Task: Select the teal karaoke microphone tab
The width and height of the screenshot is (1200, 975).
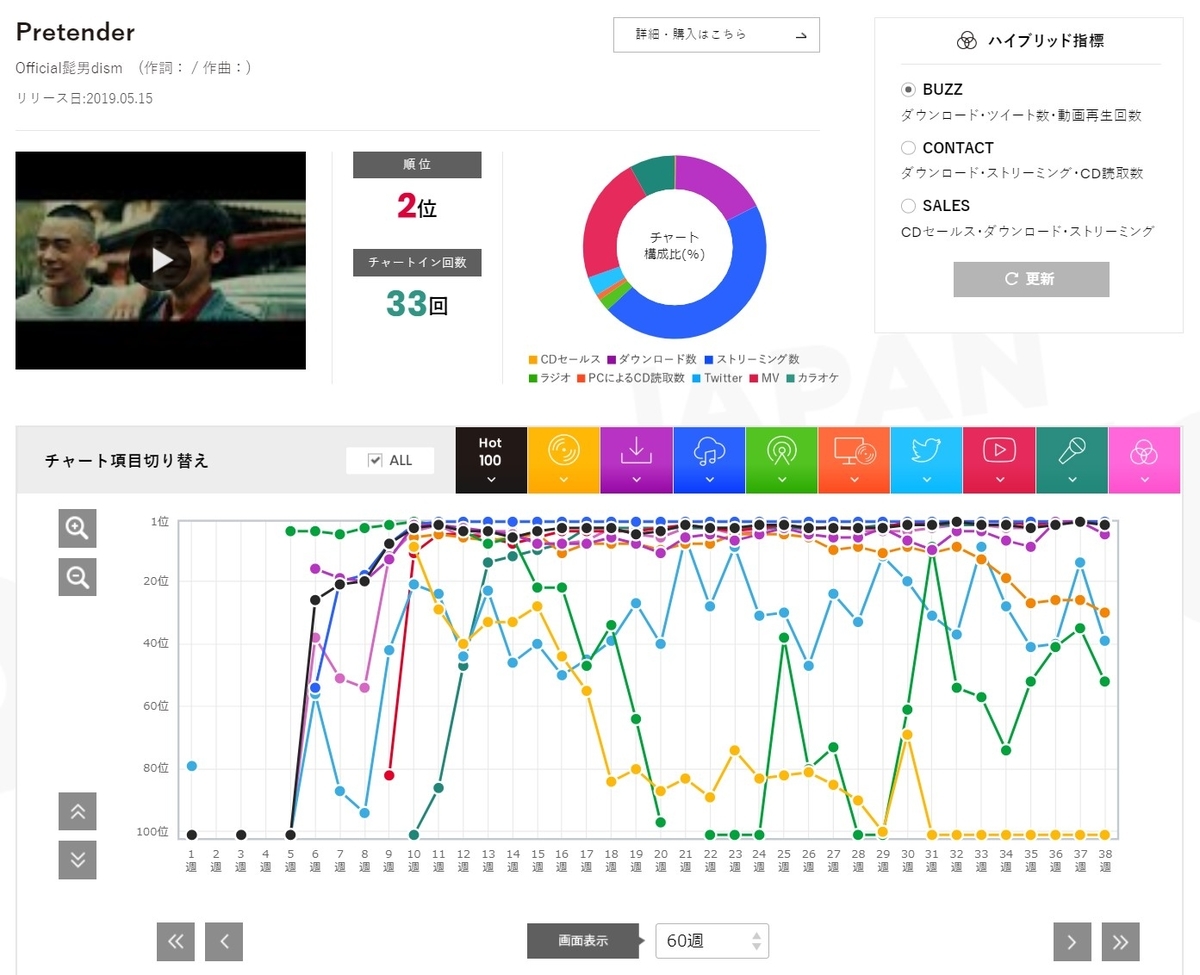Action: pyautogui.click(x=1072, y=460)
